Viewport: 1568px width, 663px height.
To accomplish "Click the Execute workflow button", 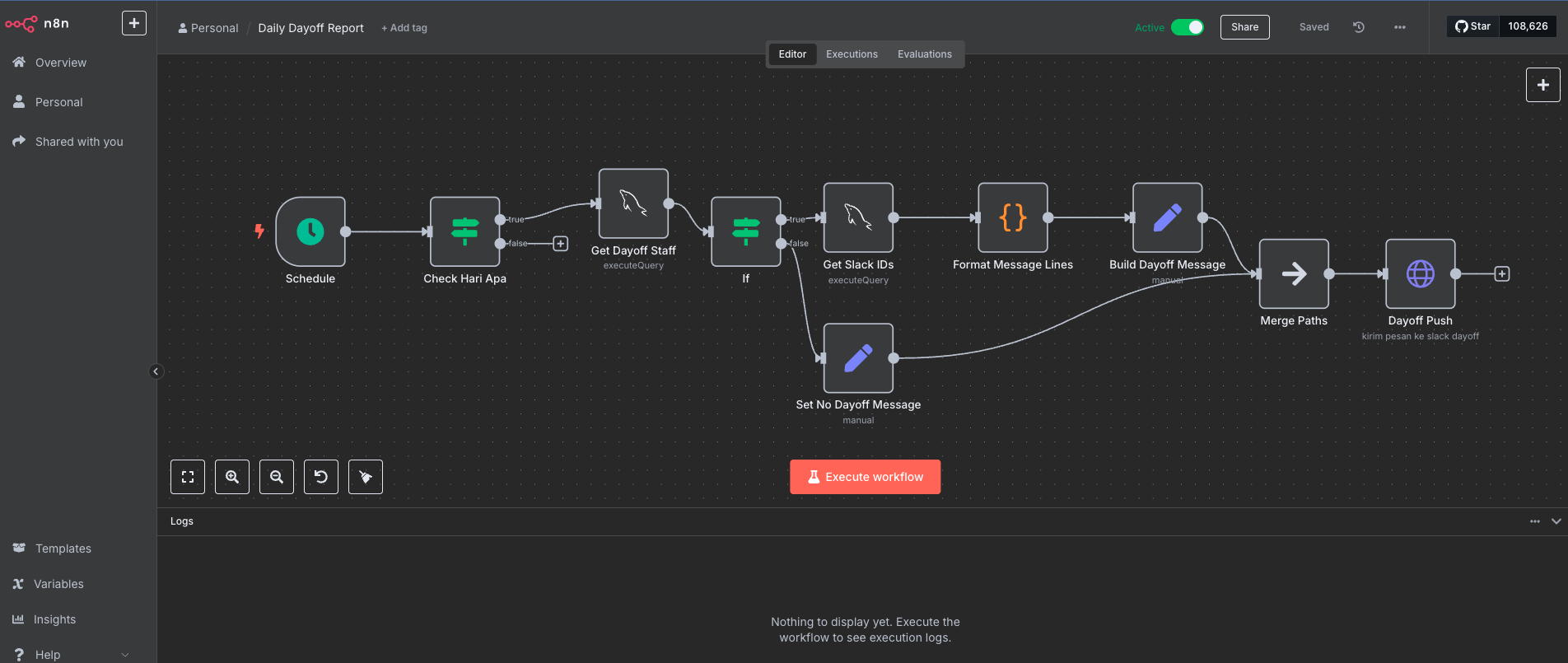I will point(865,477).
